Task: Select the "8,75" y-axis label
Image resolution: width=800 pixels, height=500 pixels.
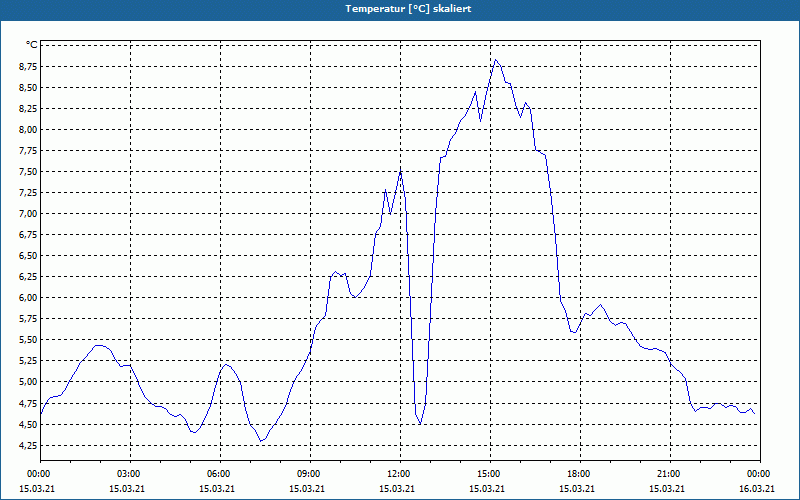Action: [x=29, y=66]
